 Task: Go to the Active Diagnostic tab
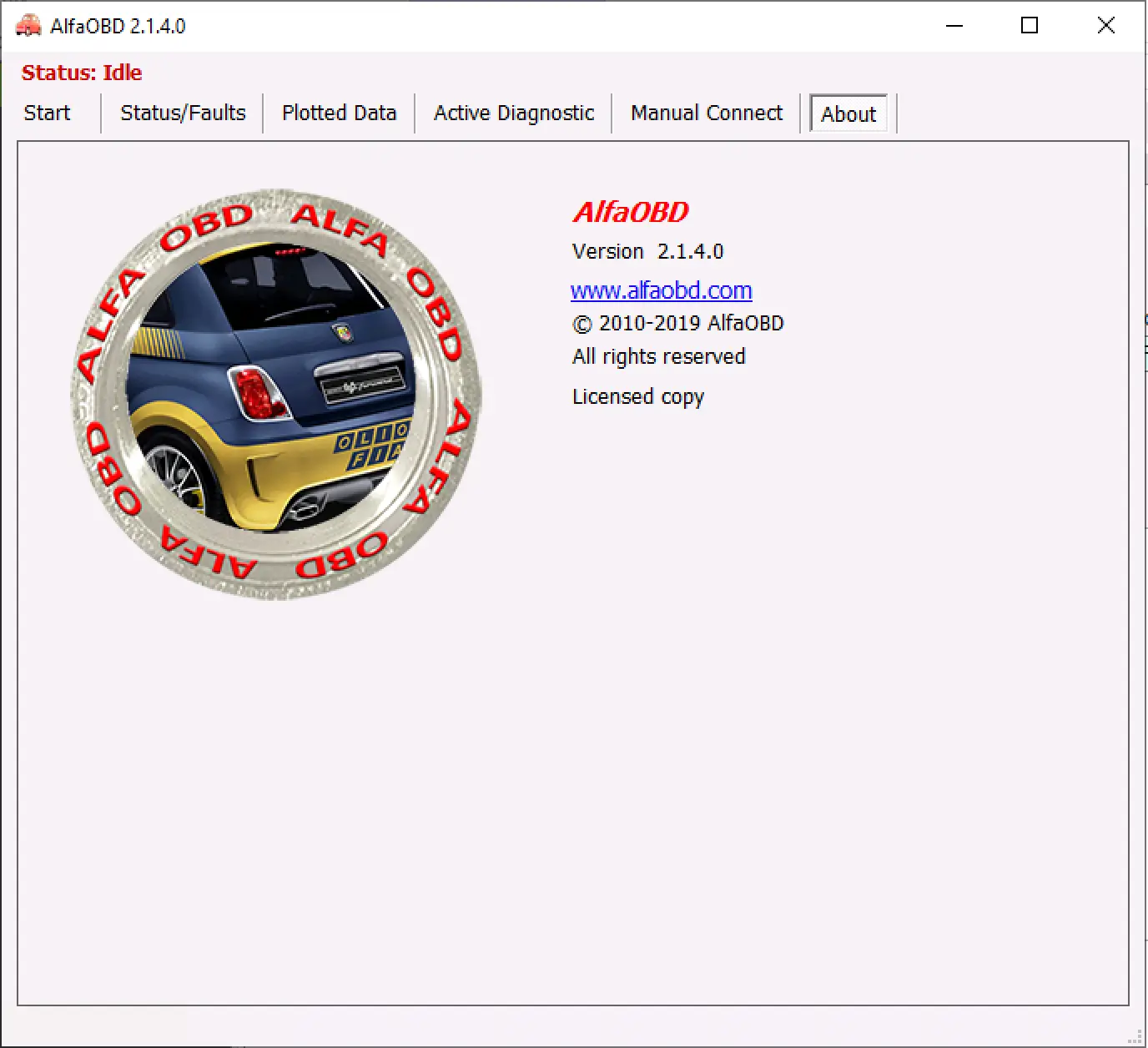click(514, 113)
